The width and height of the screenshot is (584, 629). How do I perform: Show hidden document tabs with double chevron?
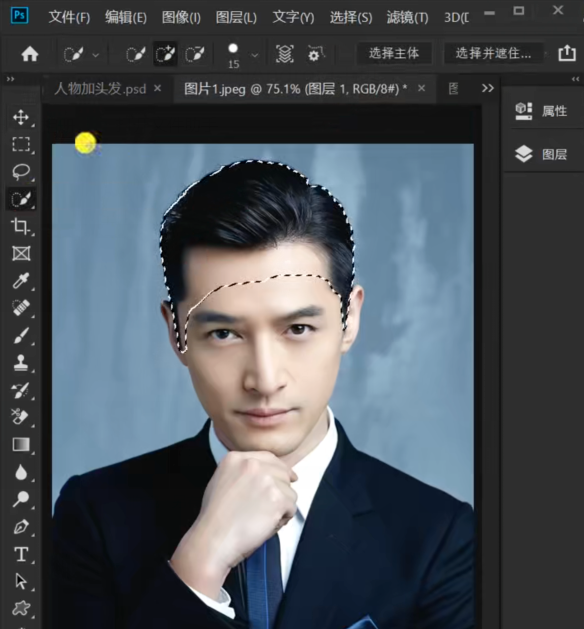(x=488, y=88)
